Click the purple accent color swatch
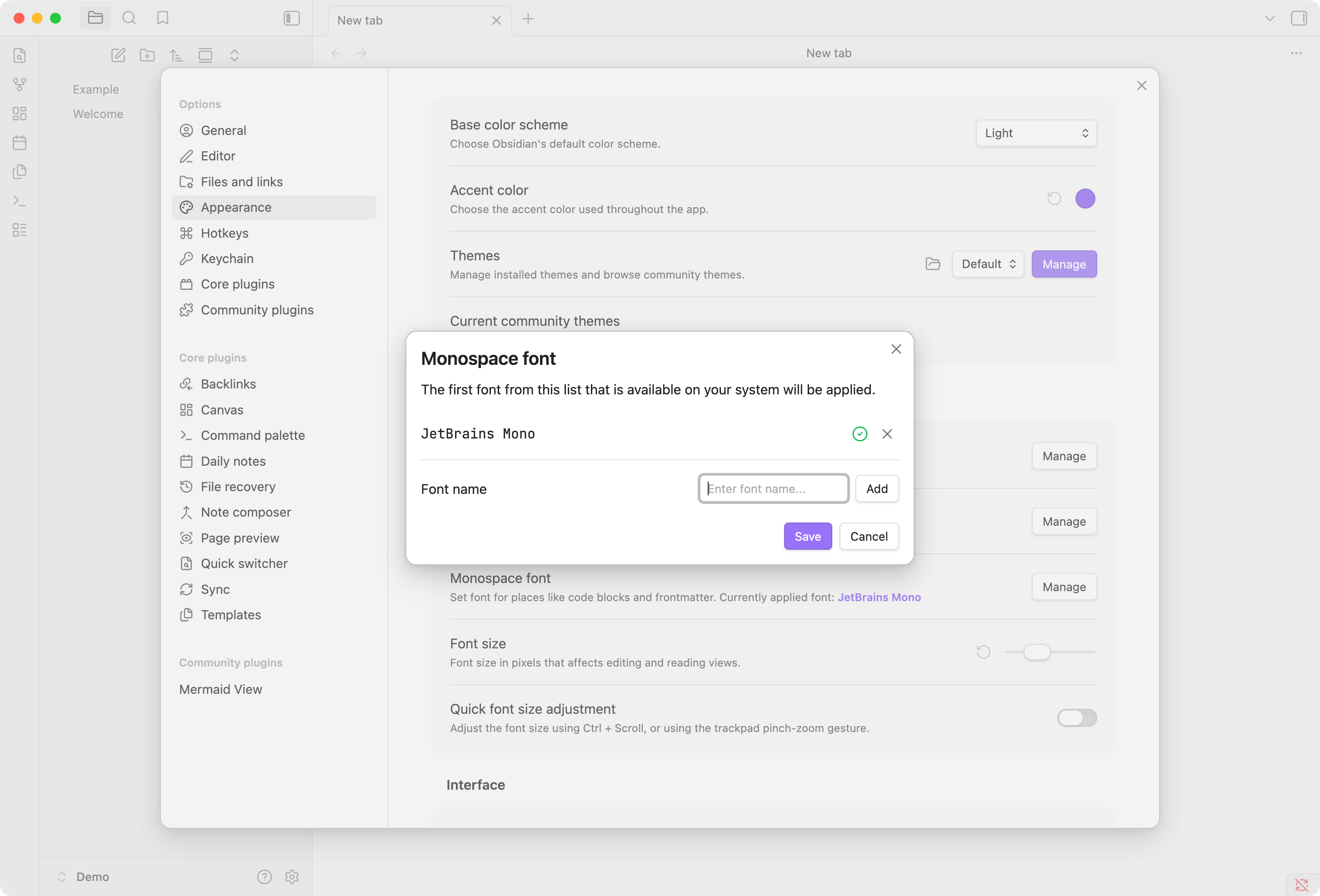The width and height of the screenshot is (1320, 896). point(1085,198)
